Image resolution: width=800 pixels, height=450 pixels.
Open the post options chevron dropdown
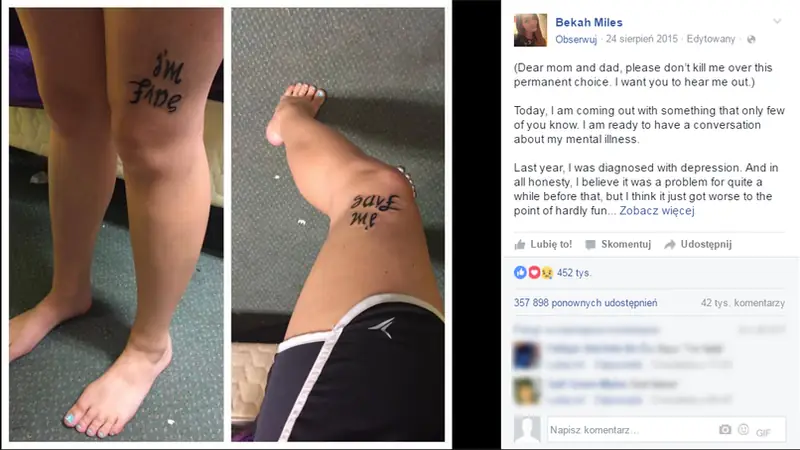tap(777, 21)
